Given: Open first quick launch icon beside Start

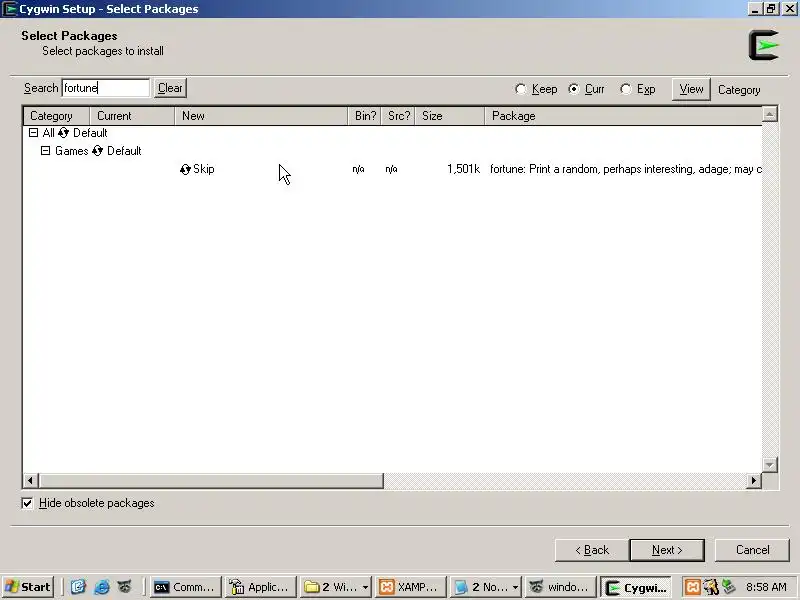Looking at the screenshot, I should click(x=78, y=587).
